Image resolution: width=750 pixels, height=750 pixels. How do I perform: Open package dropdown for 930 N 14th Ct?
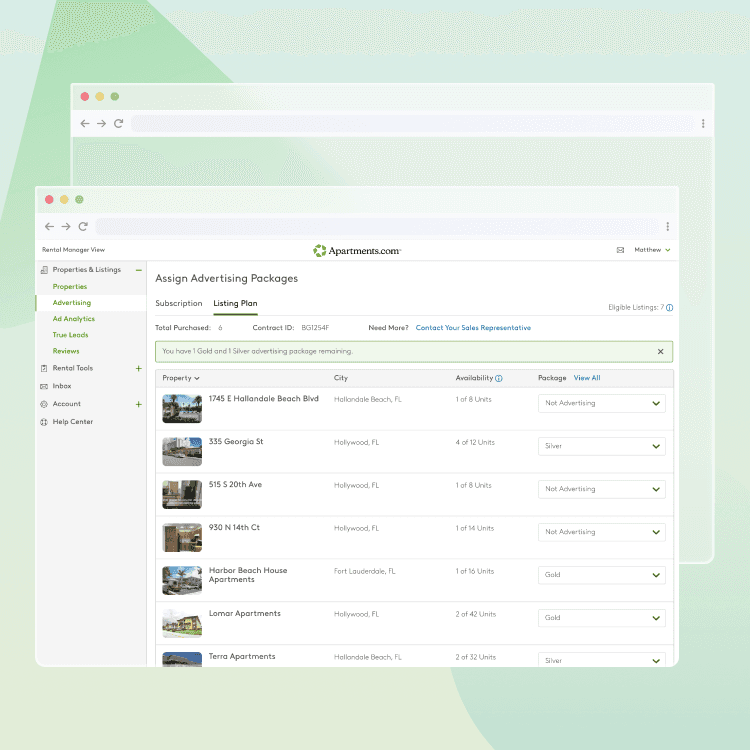coord(602,532)
